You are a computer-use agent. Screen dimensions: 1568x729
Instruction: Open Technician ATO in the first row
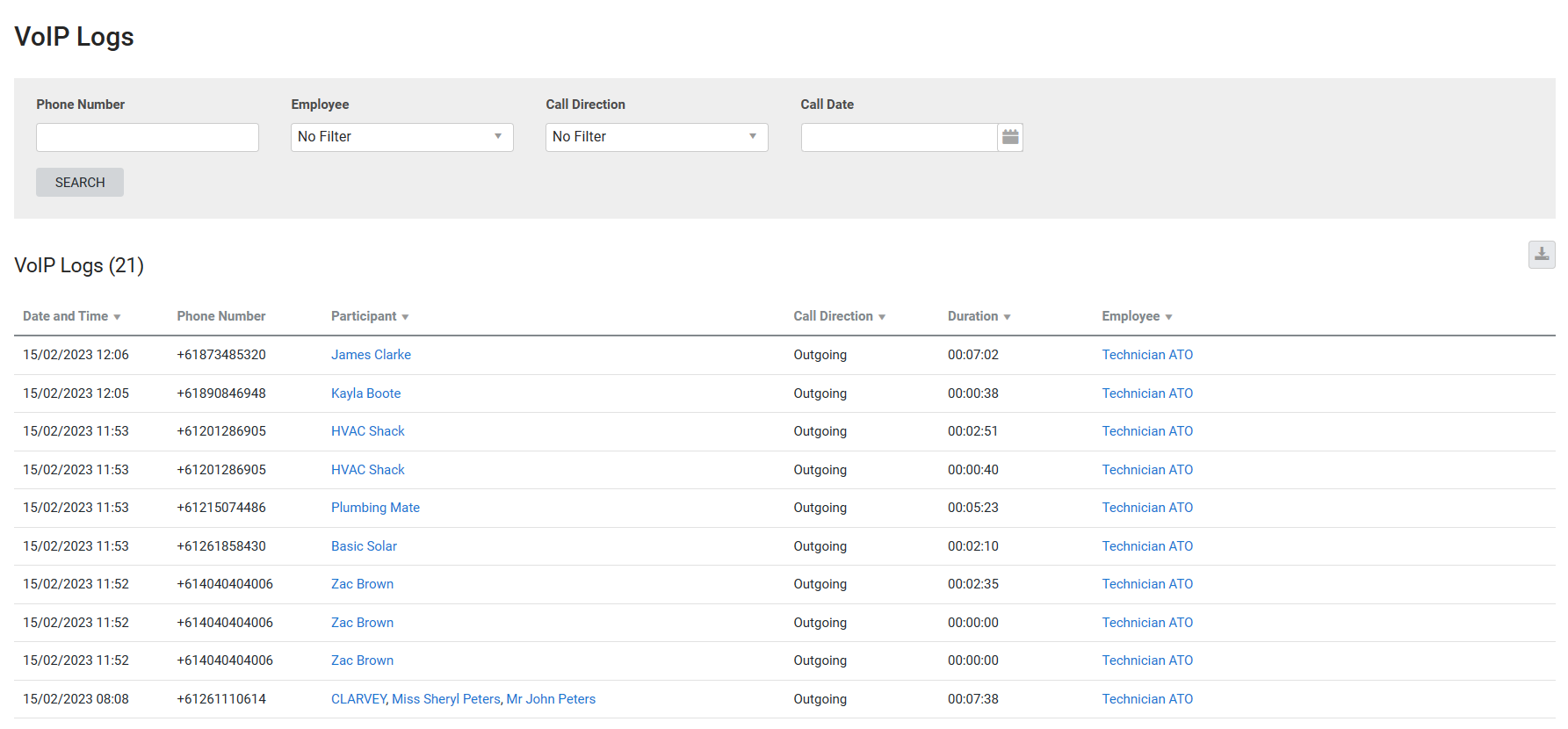[x=1147, y=355]
